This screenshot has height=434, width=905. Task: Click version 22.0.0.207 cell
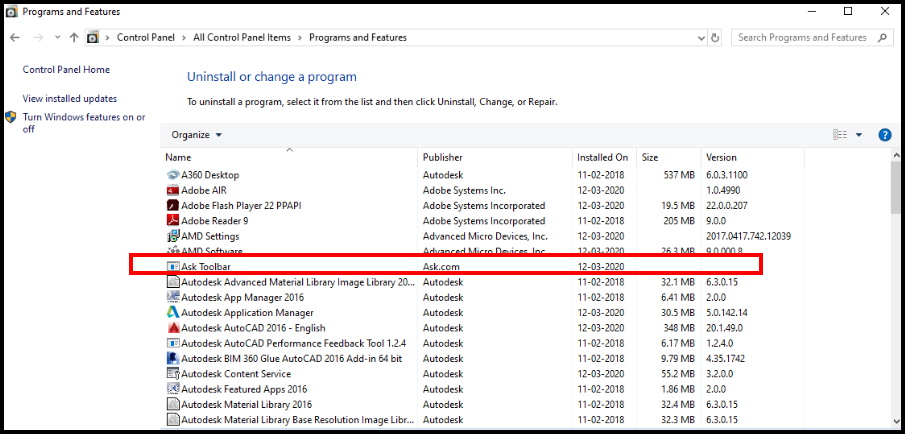tap(727, 205)
